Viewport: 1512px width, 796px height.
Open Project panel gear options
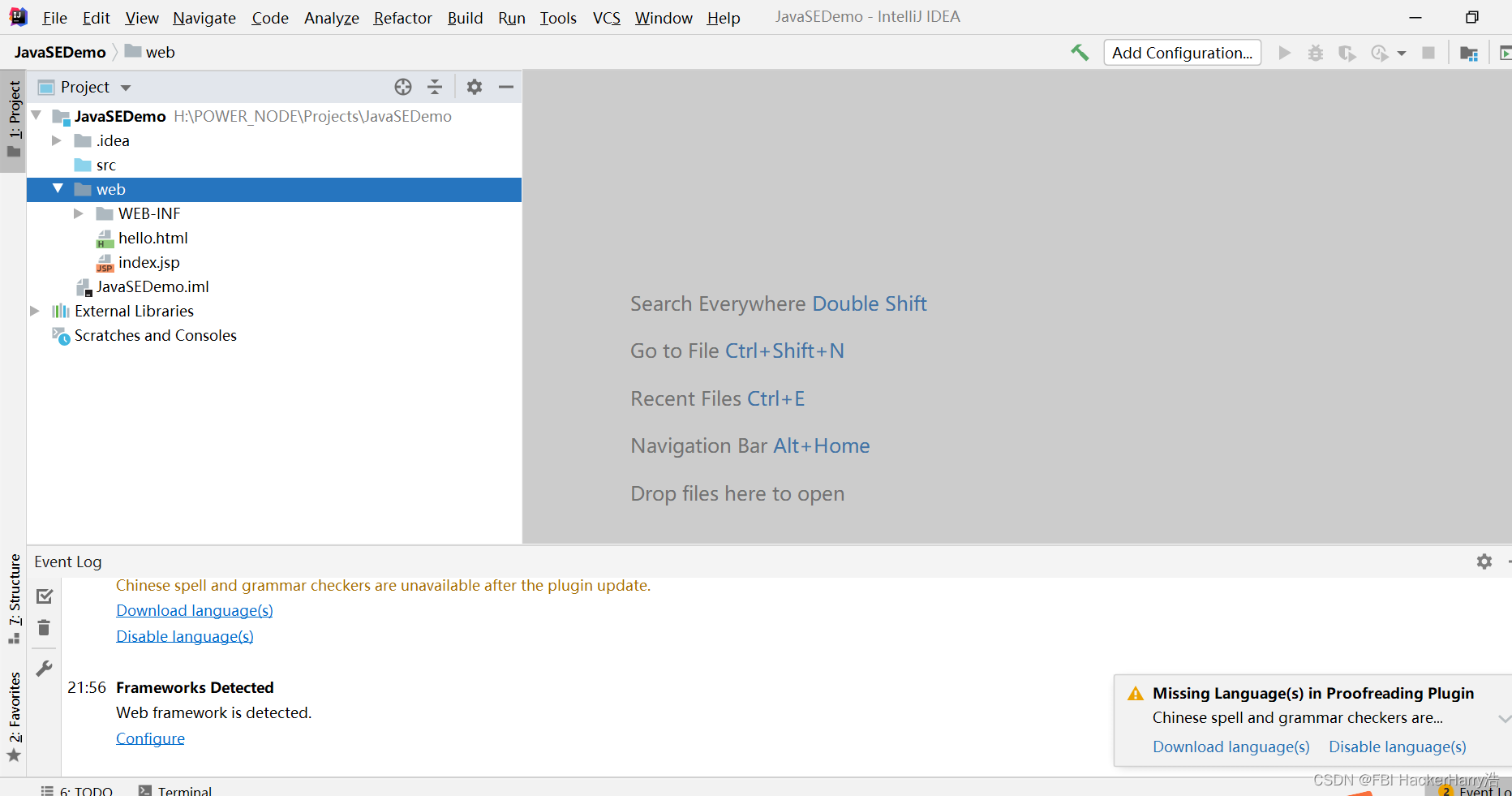click(475, 87)
